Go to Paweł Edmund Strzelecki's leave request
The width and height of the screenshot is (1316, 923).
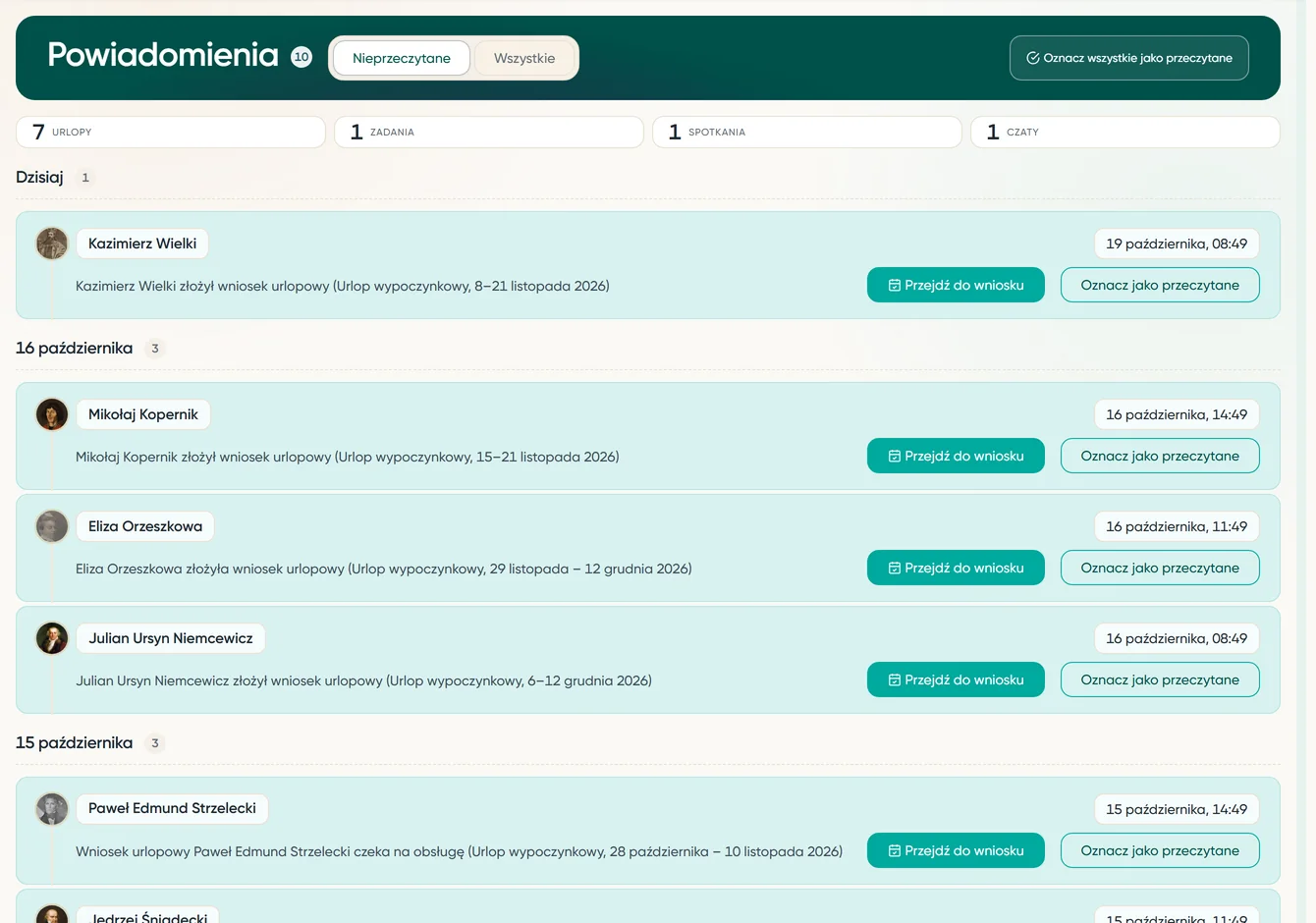pos(956,850)
